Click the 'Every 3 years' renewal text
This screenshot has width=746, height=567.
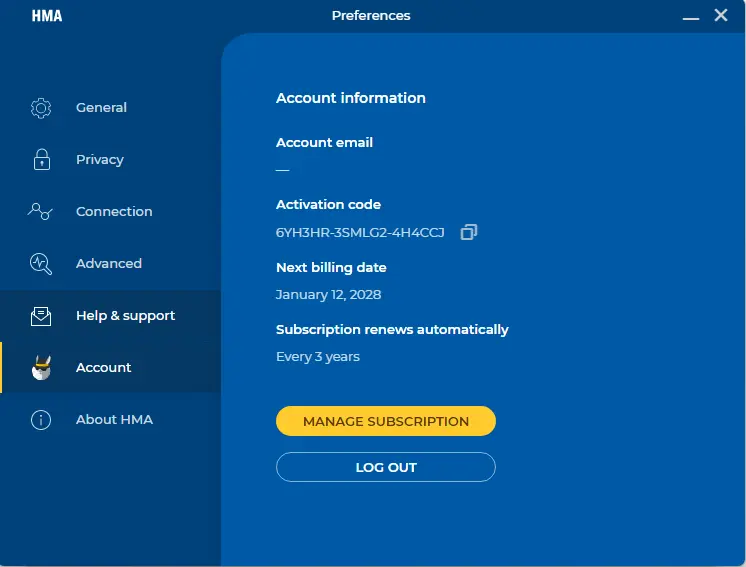point(318,357)
